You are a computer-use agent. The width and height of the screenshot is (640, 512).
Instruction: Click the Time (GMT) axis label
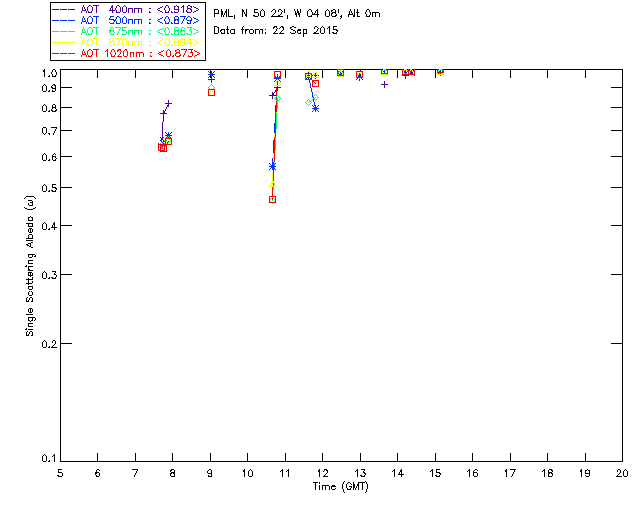340,487
